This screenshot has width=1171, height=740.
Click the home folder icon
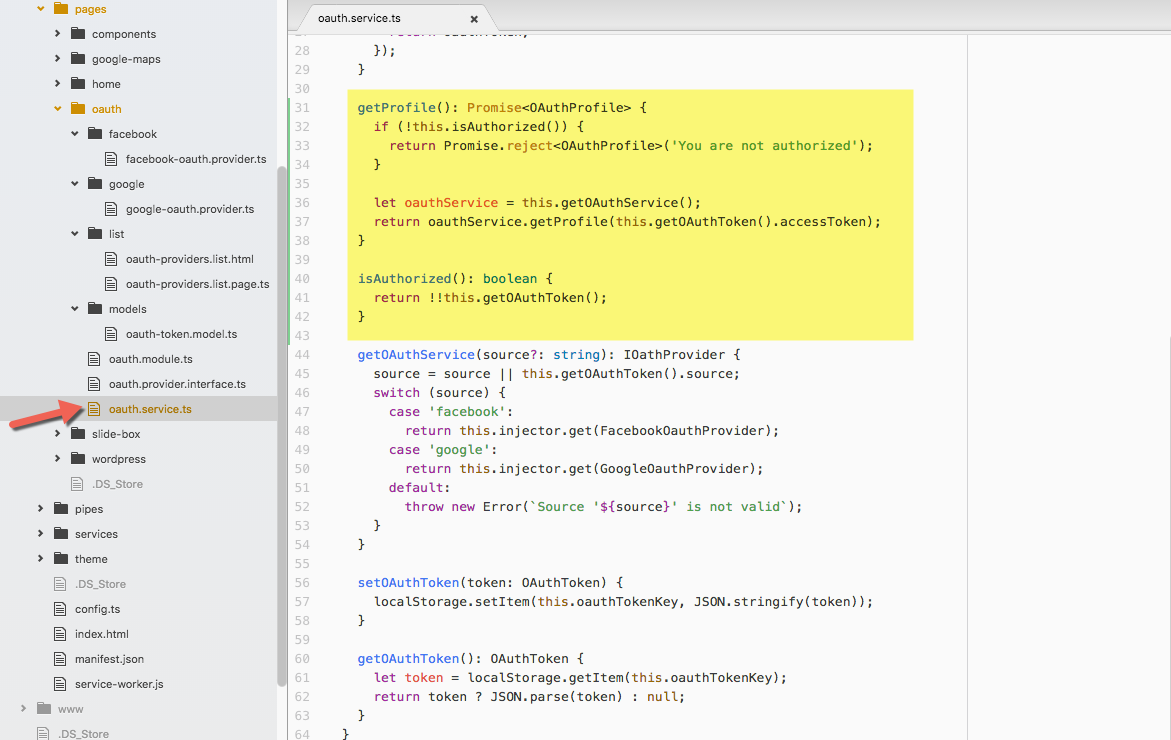pyautogui.click(x=78, y=84)
